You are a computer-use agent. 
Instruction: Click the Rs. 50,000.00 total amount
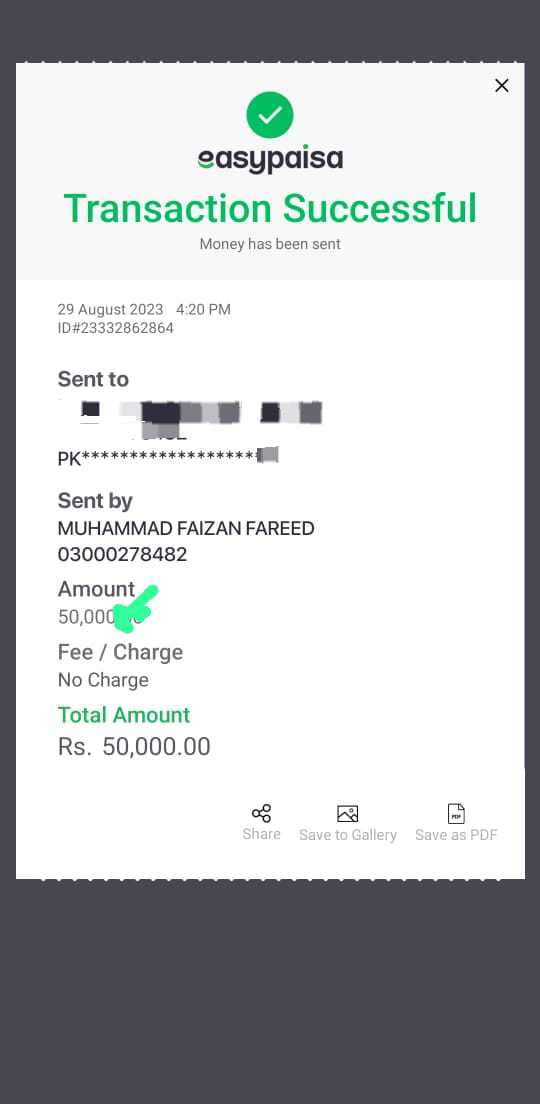point(134,747)
